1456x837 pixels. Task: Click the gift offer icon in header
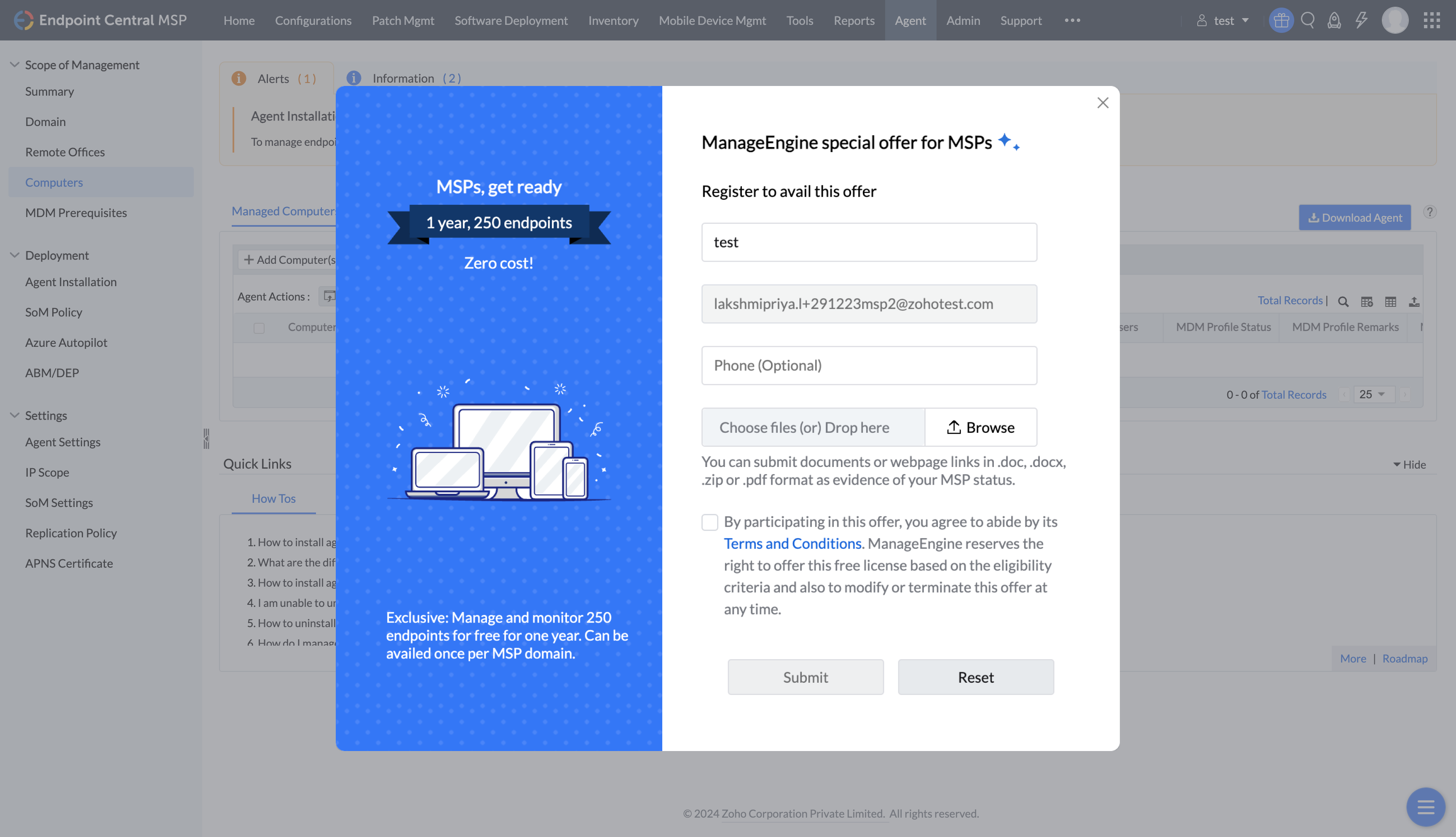point(1281,21)
